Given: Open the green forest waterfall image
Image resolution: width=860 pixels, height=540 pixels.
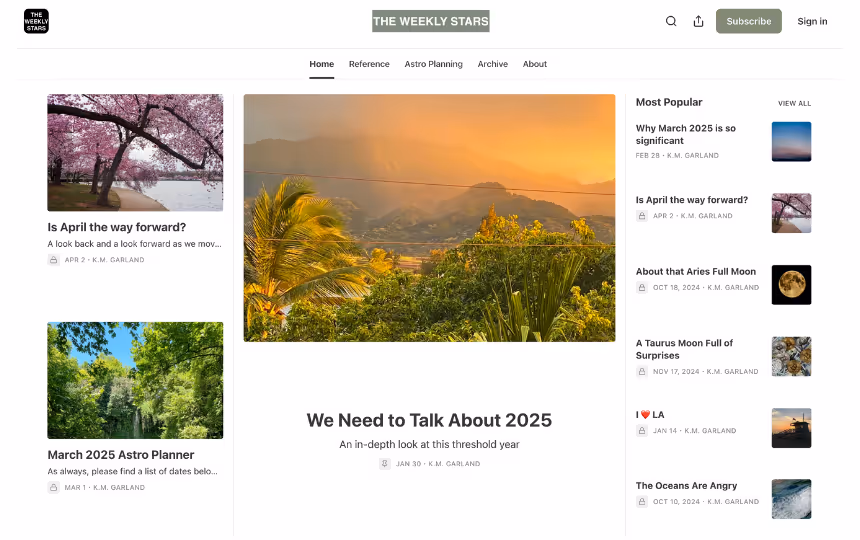Looking at the screenshot, I should tap(135, 380).
